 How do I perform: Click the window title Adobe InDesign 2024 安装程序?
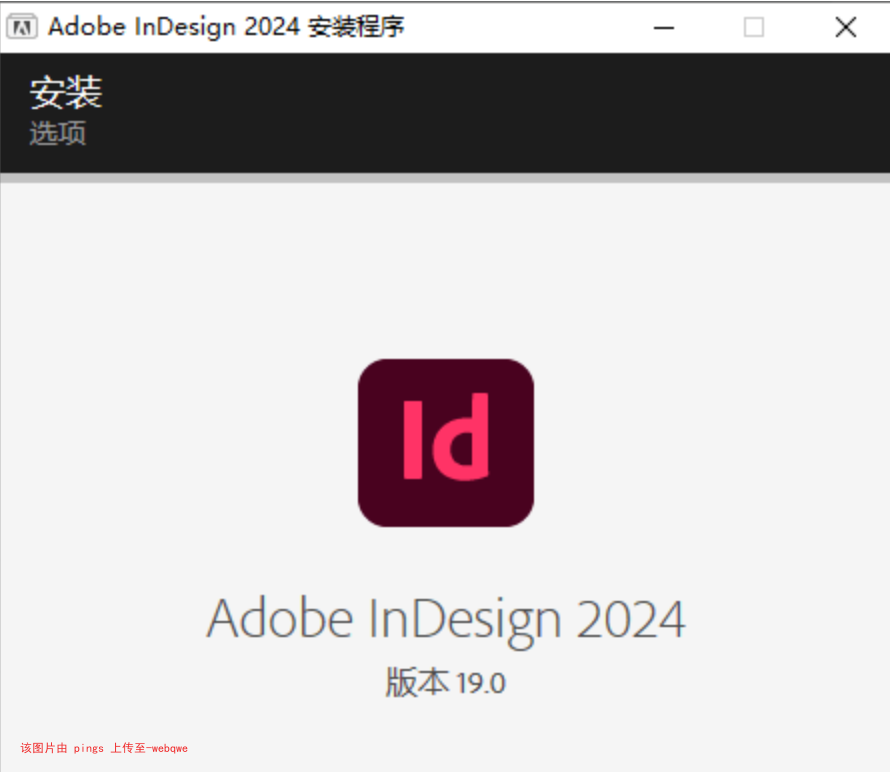click(226, 27)
